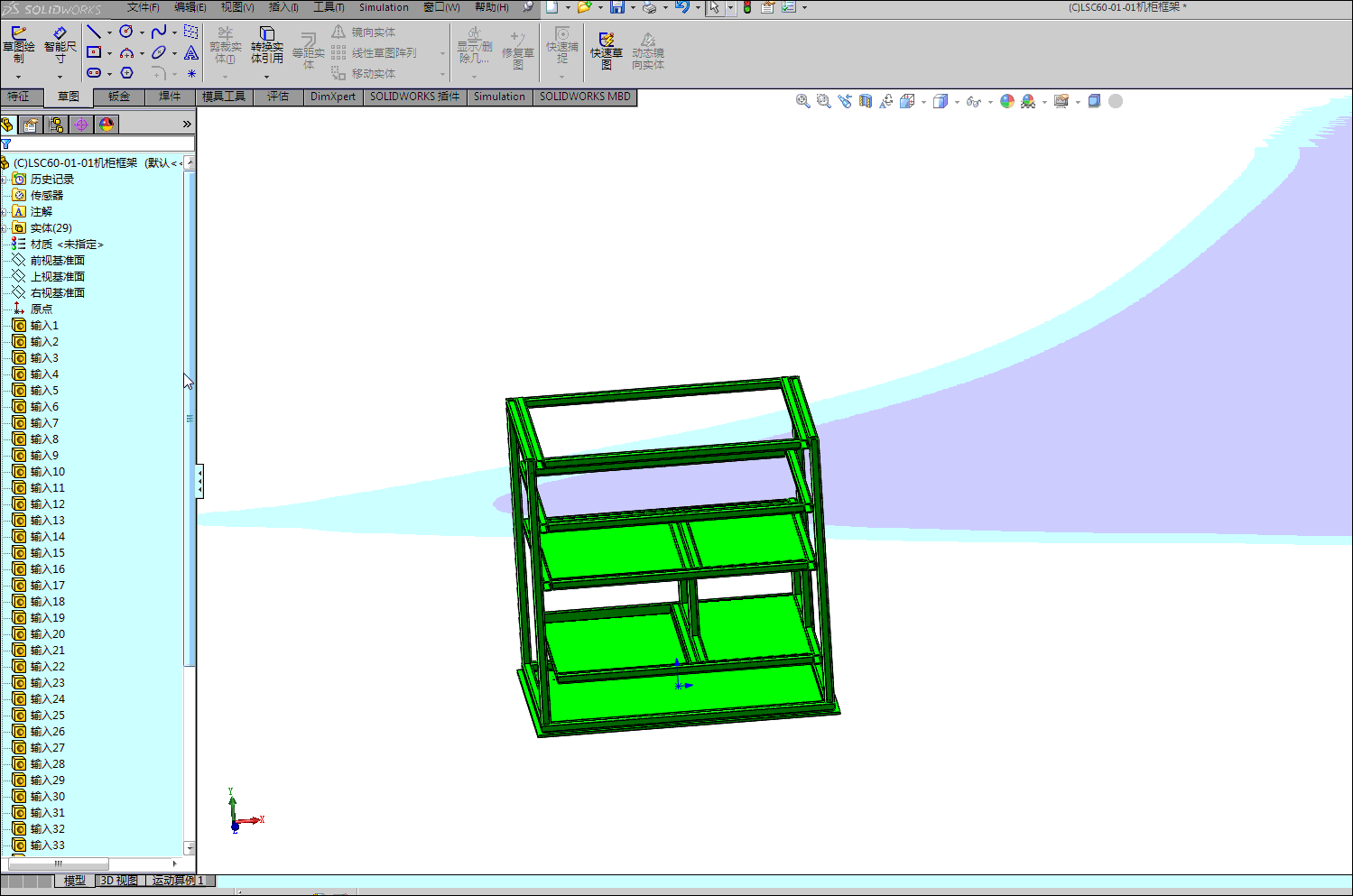Click 转换实体引用 convert entities tool
Screen dimensions: 1353x896
tap(266, 44)
